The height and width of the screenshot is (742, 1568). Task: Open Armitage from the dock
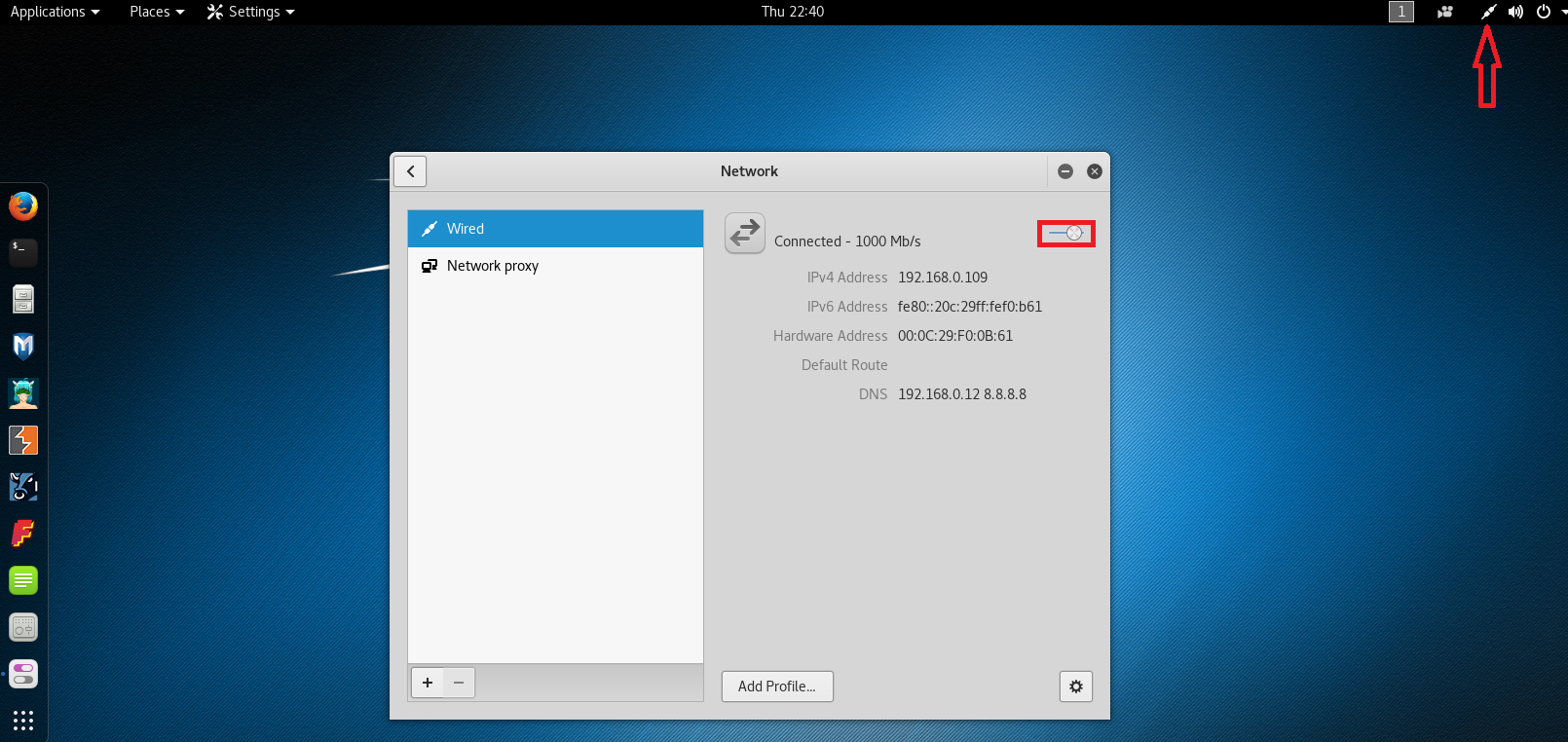pyautogui.click(x=23, y=393)
